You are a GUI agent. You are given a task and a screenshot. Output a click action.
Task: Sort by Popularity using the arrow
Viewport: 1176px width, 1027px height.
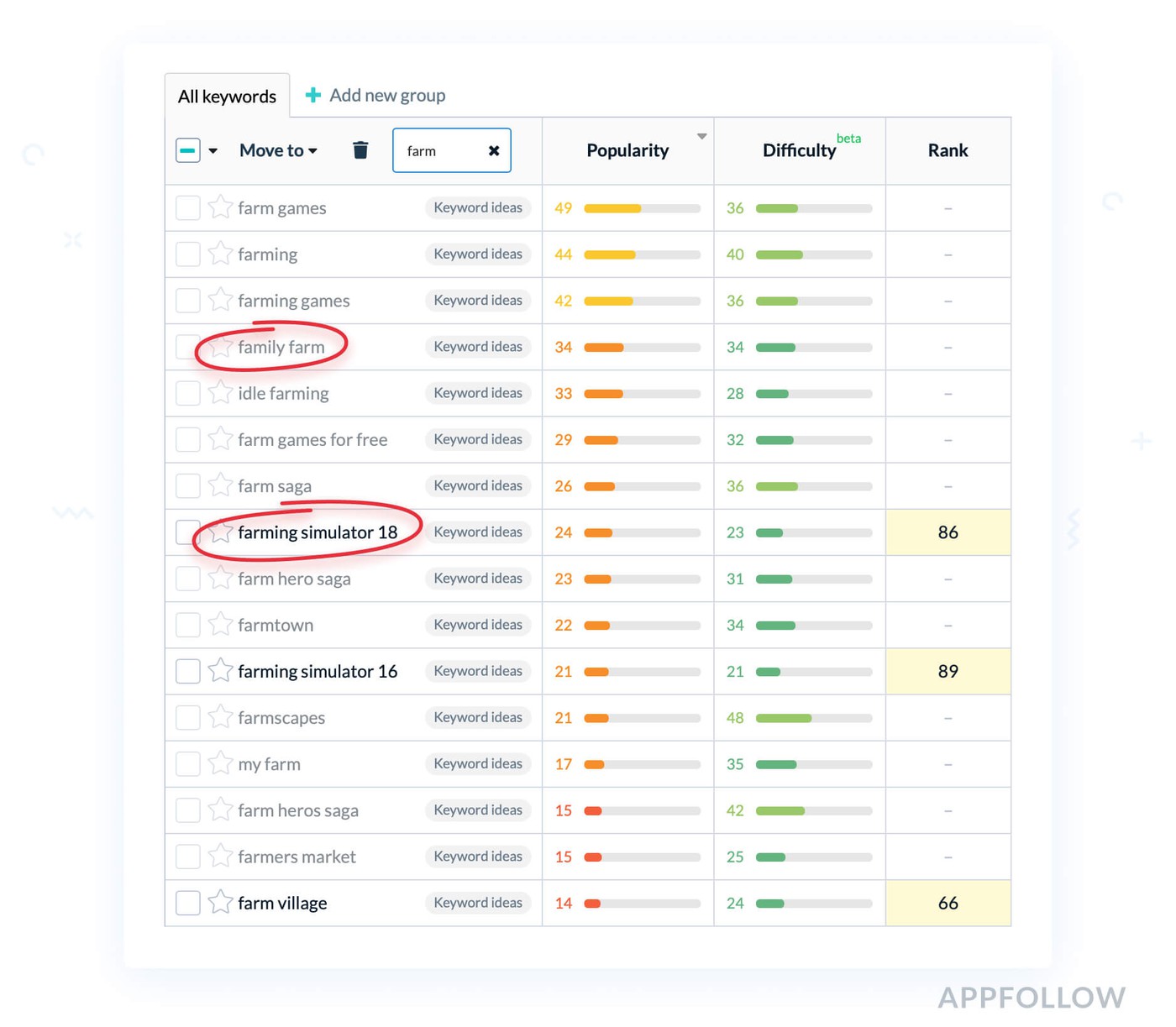coord(701,136)
